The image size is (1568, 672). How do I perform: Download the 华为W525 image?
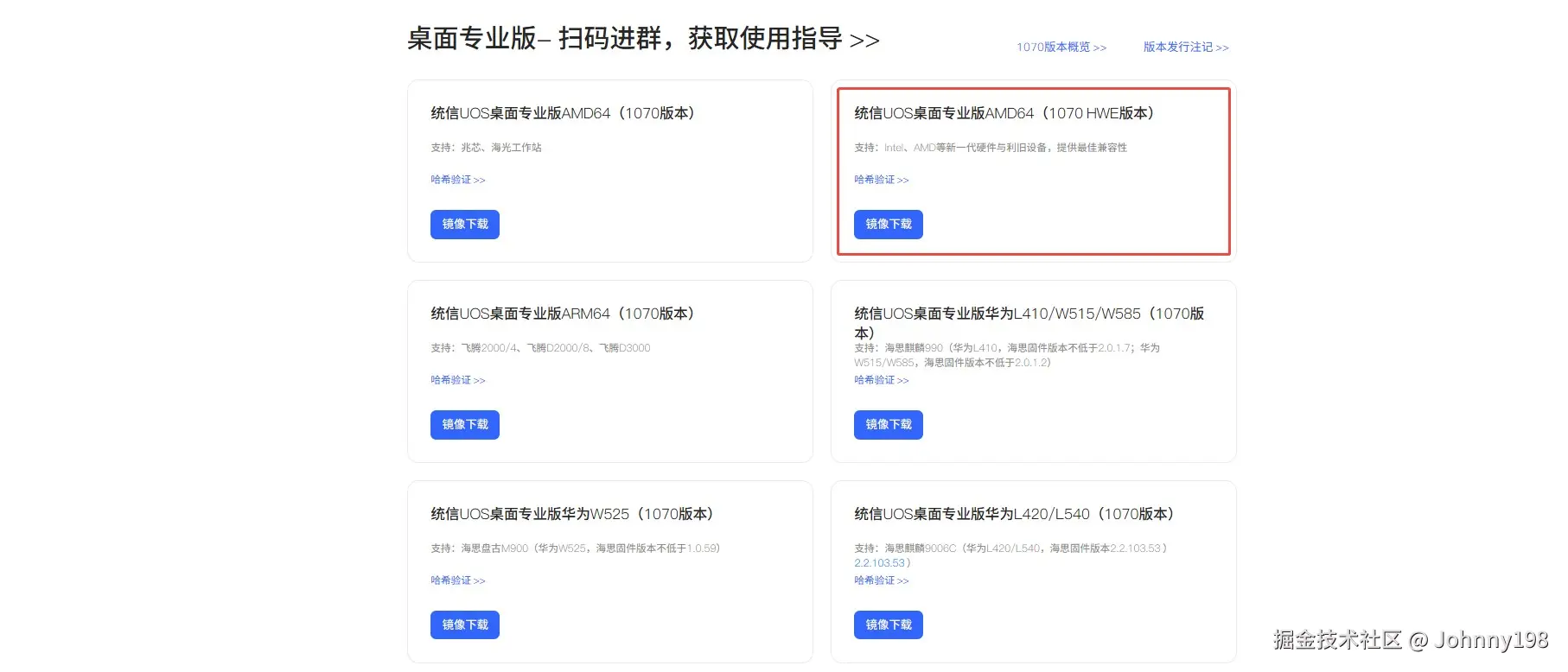(465, 624)
